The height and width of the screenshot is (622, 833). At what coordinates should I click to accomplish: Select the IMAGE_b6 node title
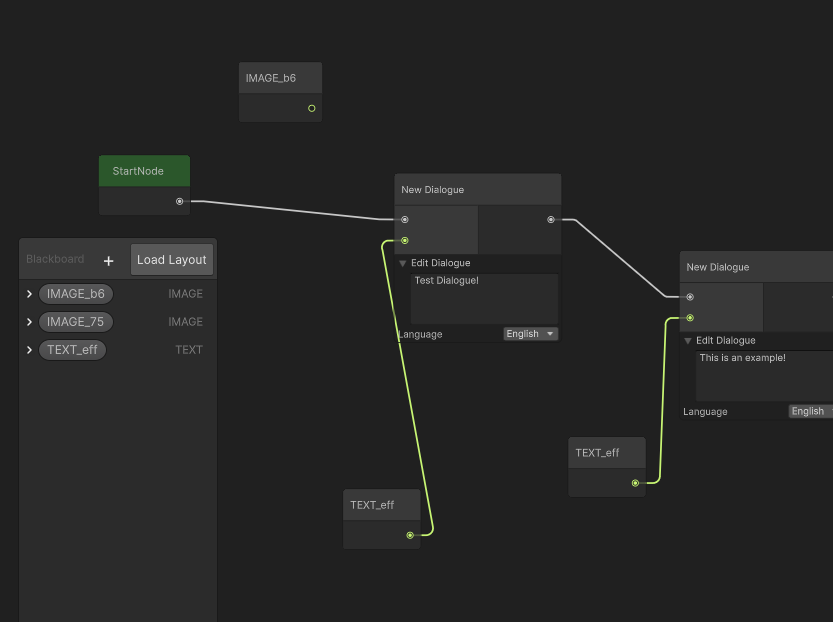[271, 78]
